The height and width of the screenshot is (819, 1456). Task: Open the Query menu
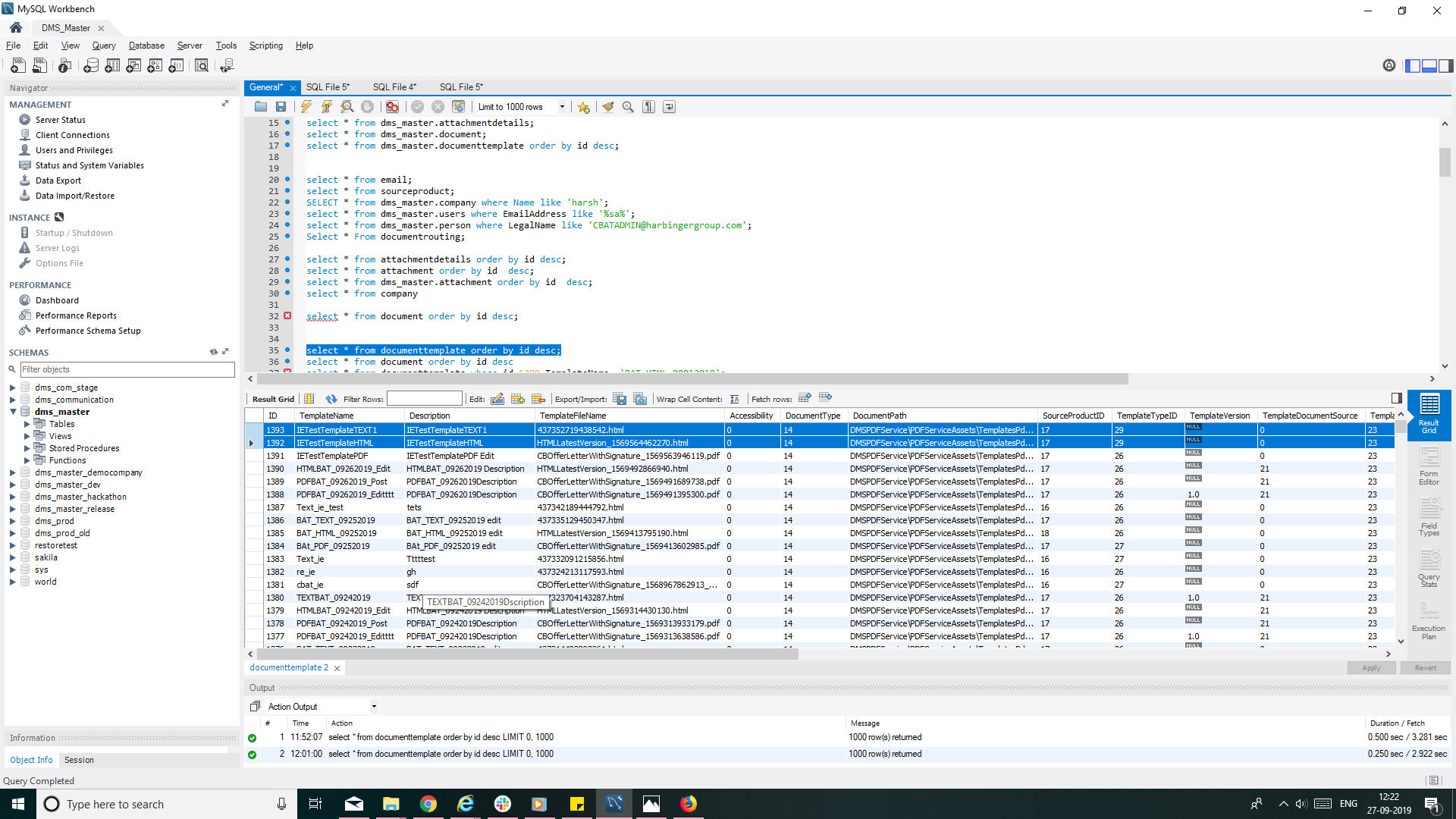[104, 45]
